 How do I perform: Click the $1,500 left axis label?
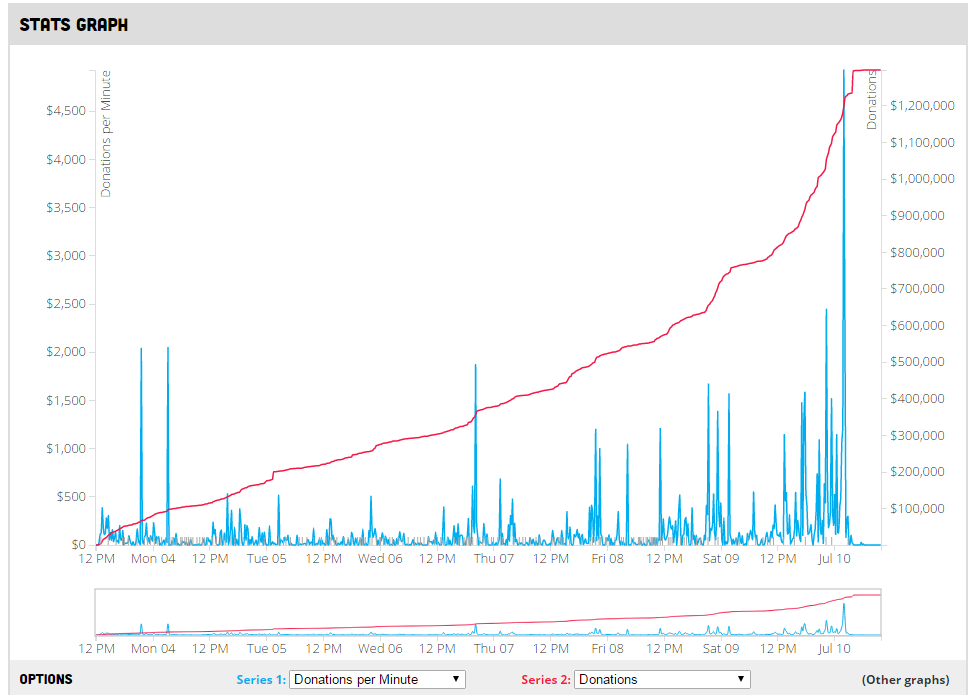pyautogui.click(x=66, y=401)
